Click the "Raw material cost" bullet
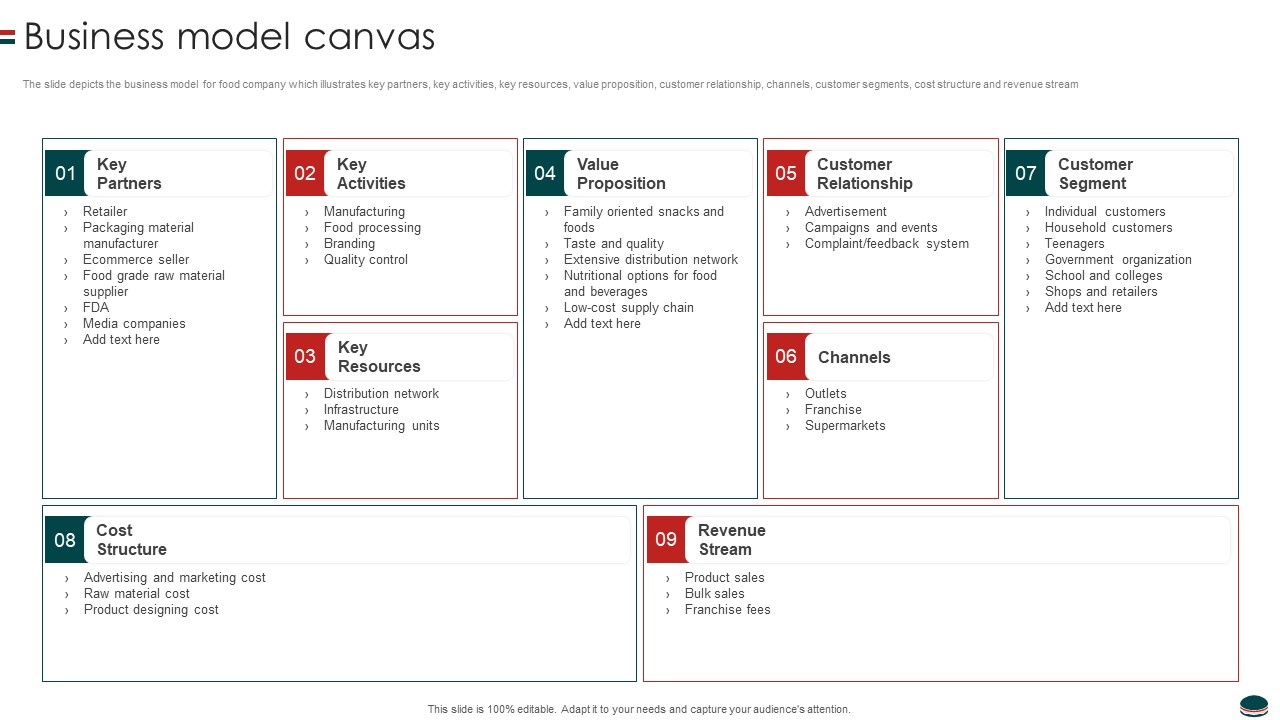Screen dimensions: 1280x720 (137, 594)
